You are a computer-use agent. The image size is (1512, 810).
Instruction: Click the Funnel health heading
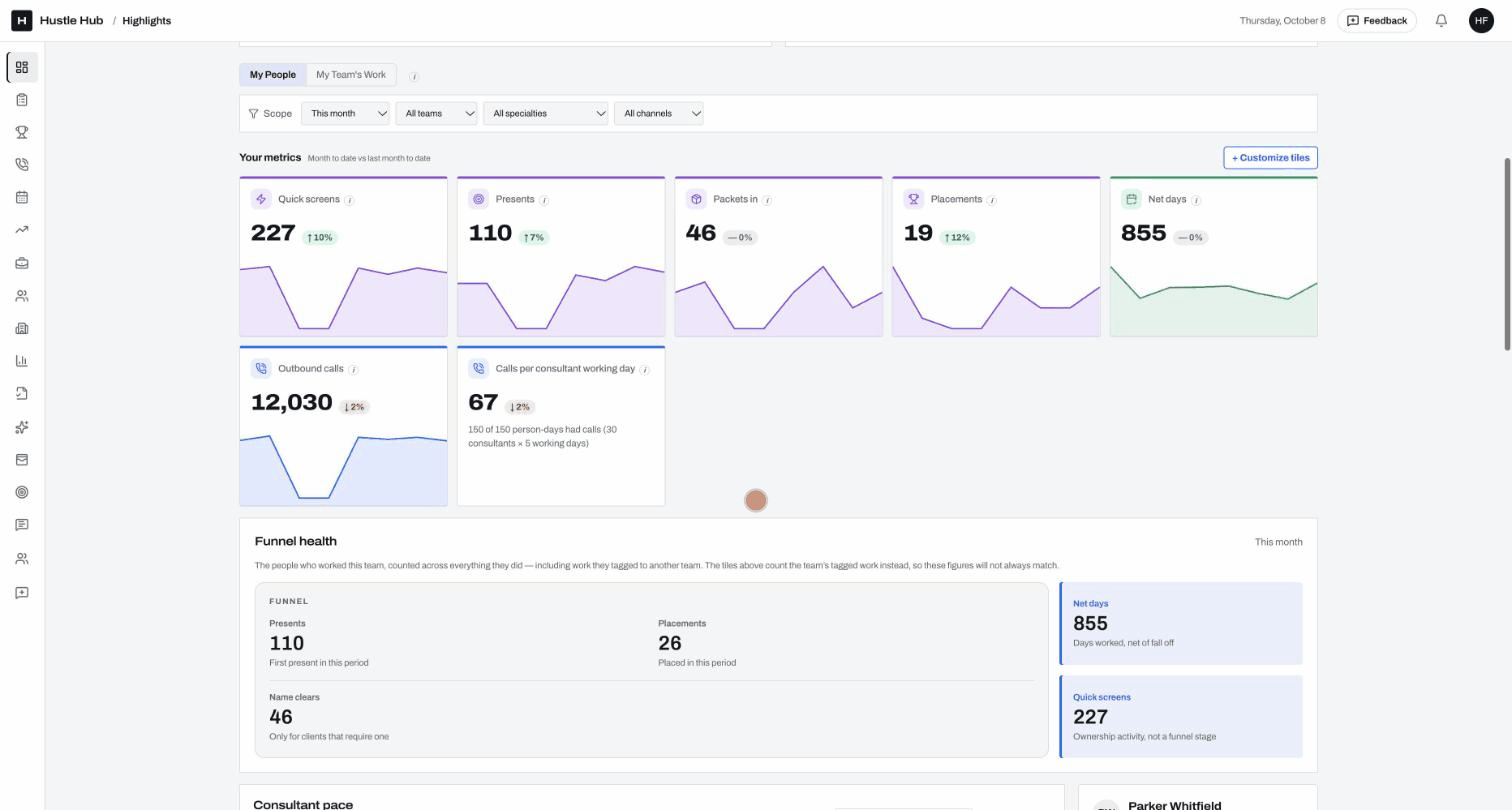296,541
